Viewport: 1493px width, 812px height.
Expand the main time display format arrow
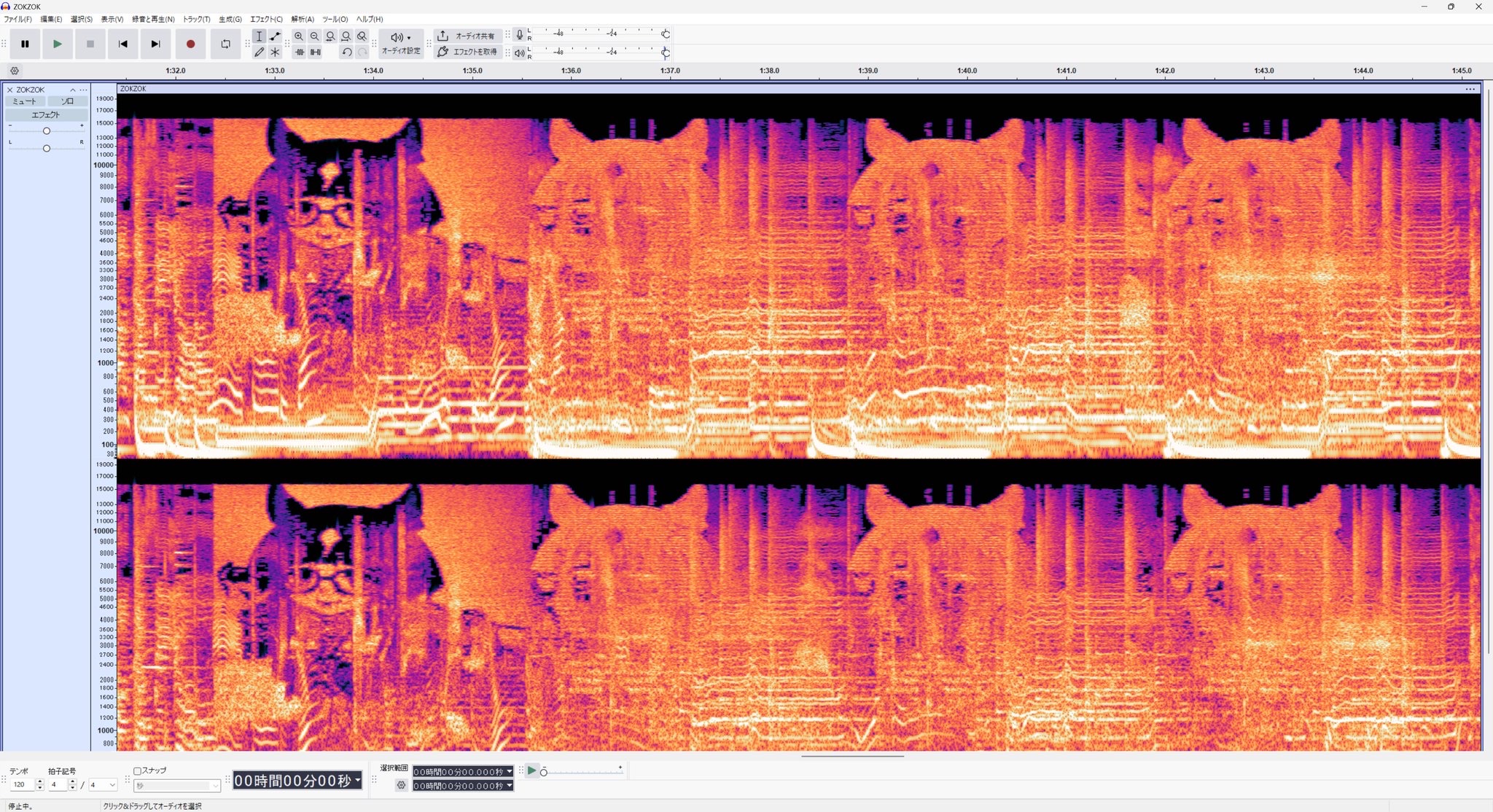pos(357,781)
